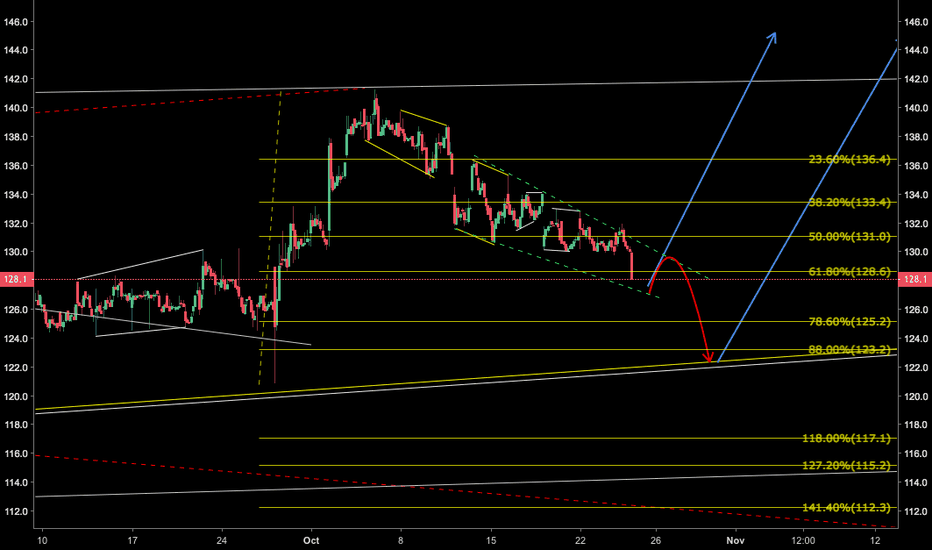Click date 24 on the time axis
The width and height of the screenshot is (932, 550).
pos(222,540)
